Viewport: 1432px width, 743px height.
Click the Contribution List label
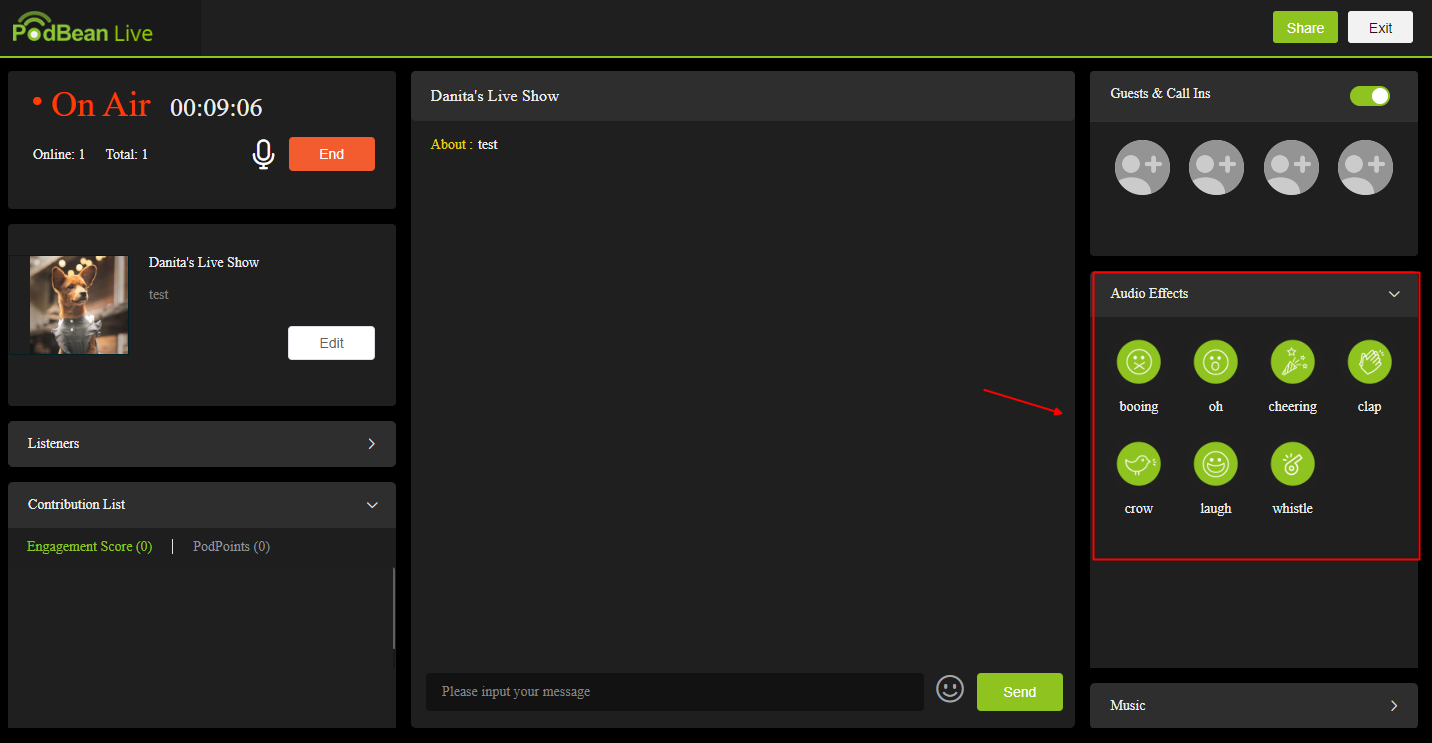pyautogui.click(x=77, y=504)
